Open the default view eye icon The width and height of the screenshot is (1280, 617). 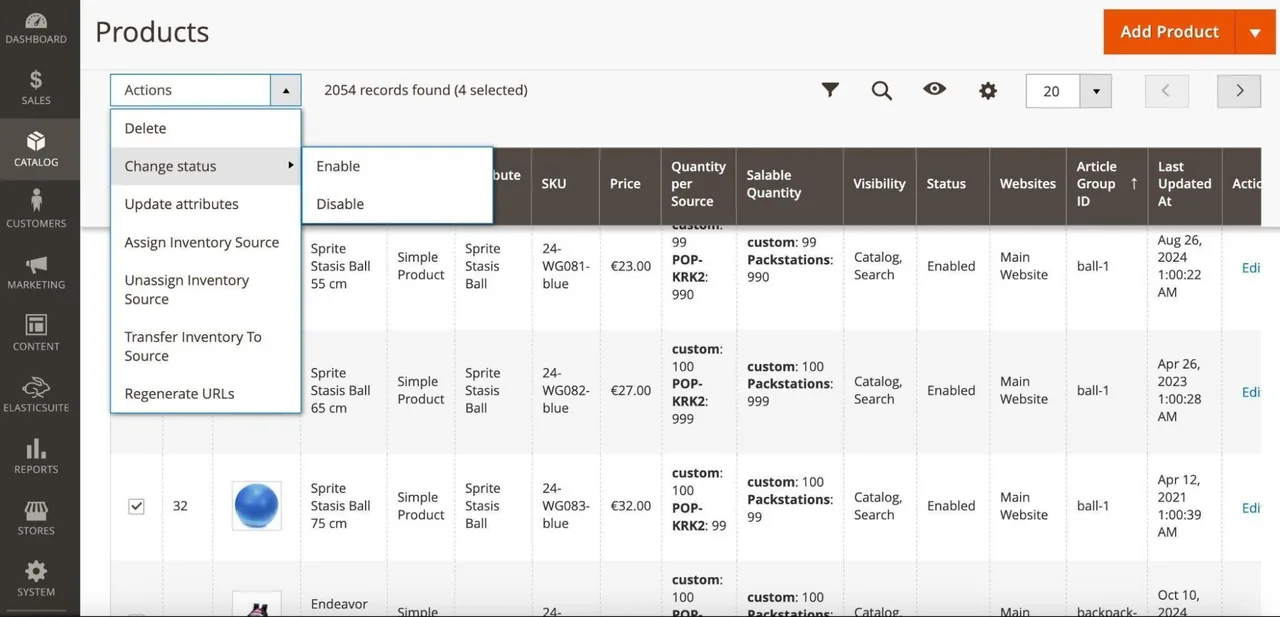pos(934,89)
